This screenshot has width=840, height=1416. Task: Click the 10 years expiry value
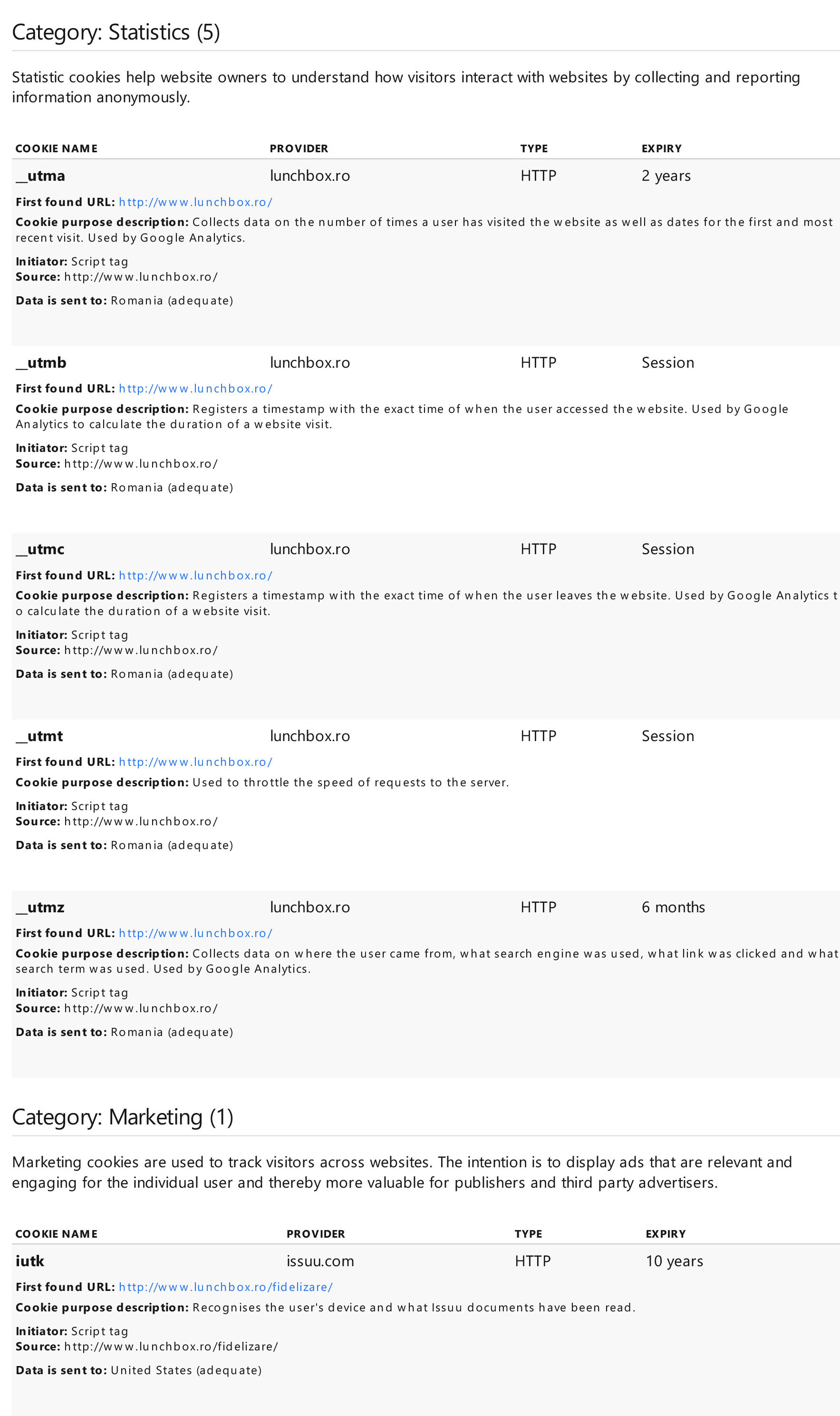[x=674, y=1261]
